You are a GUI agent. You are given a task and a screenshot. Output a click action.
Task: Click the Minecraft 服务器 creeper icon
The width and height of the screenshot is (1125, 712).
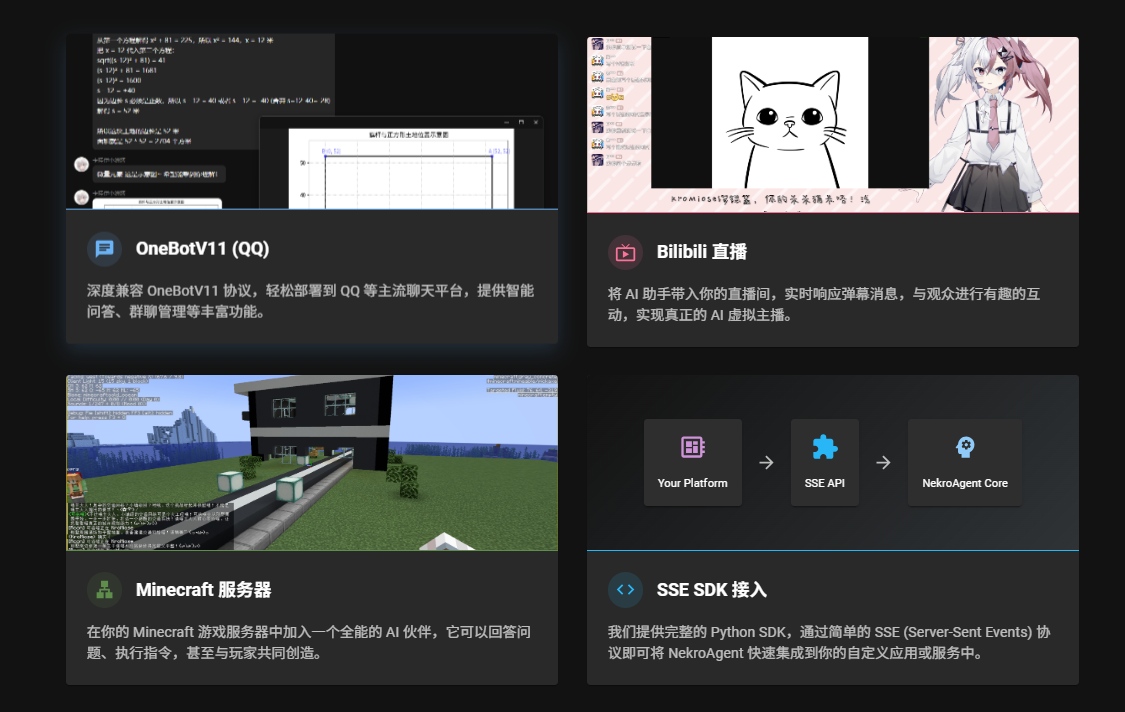tap(104, 590)
